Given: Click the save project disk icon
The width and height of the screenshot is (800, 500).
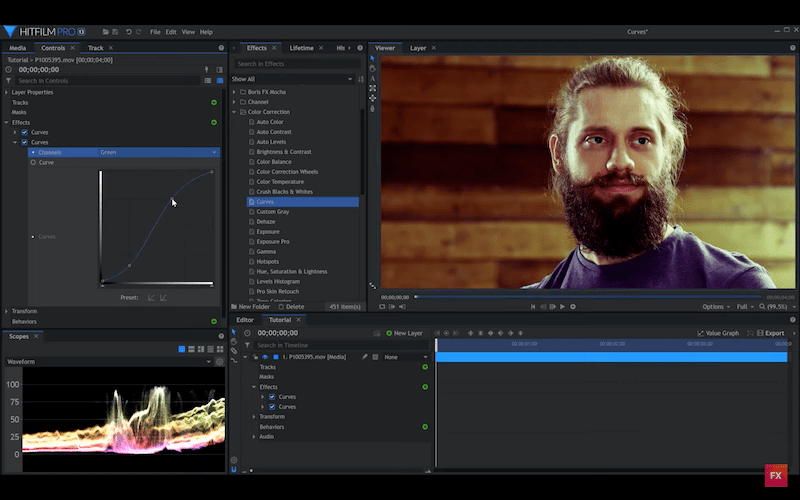Looking at the screenshot, I should tap(115, 32).
